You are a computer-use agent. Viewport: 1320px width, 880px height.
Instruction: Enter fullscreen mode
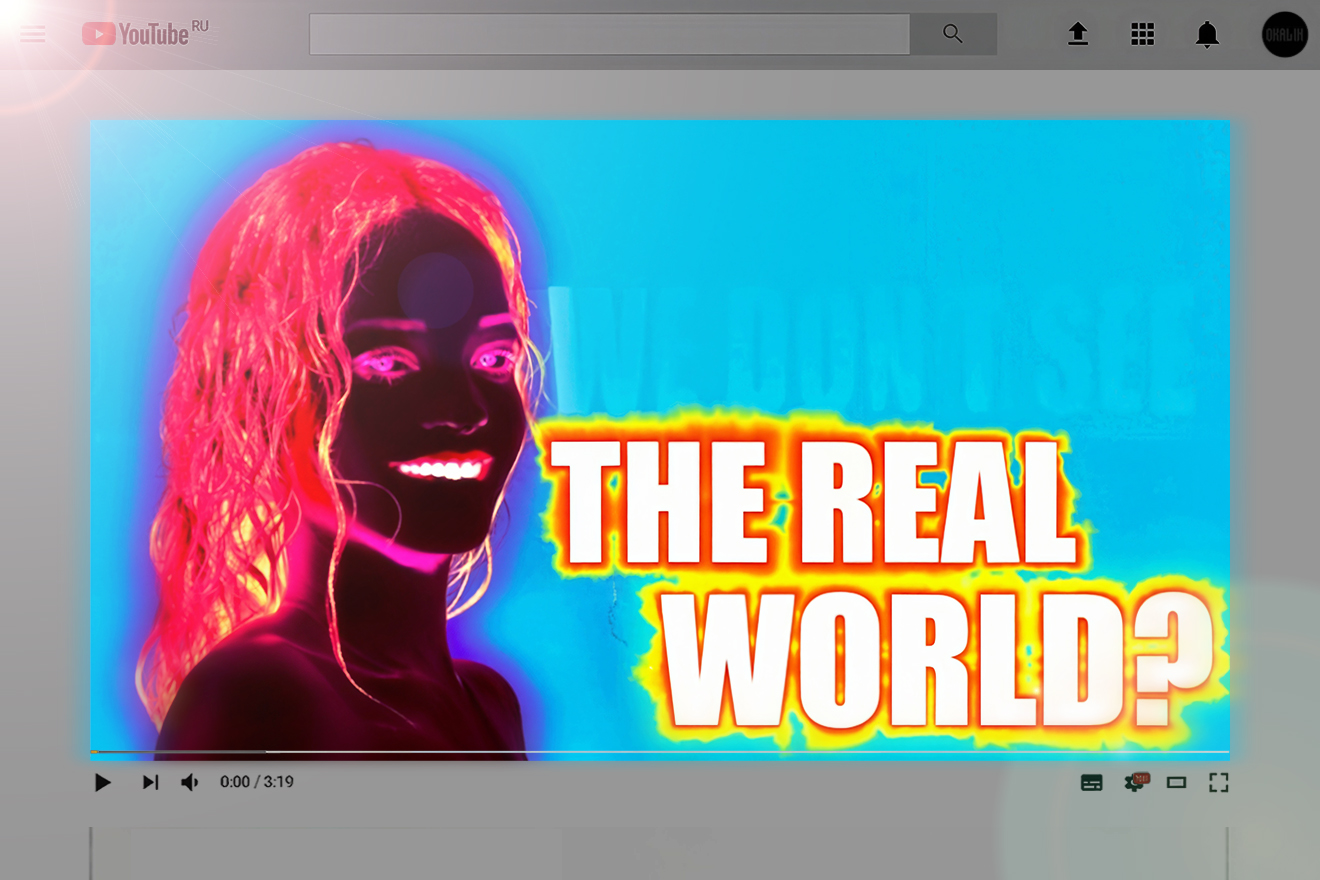point(1218,782)
